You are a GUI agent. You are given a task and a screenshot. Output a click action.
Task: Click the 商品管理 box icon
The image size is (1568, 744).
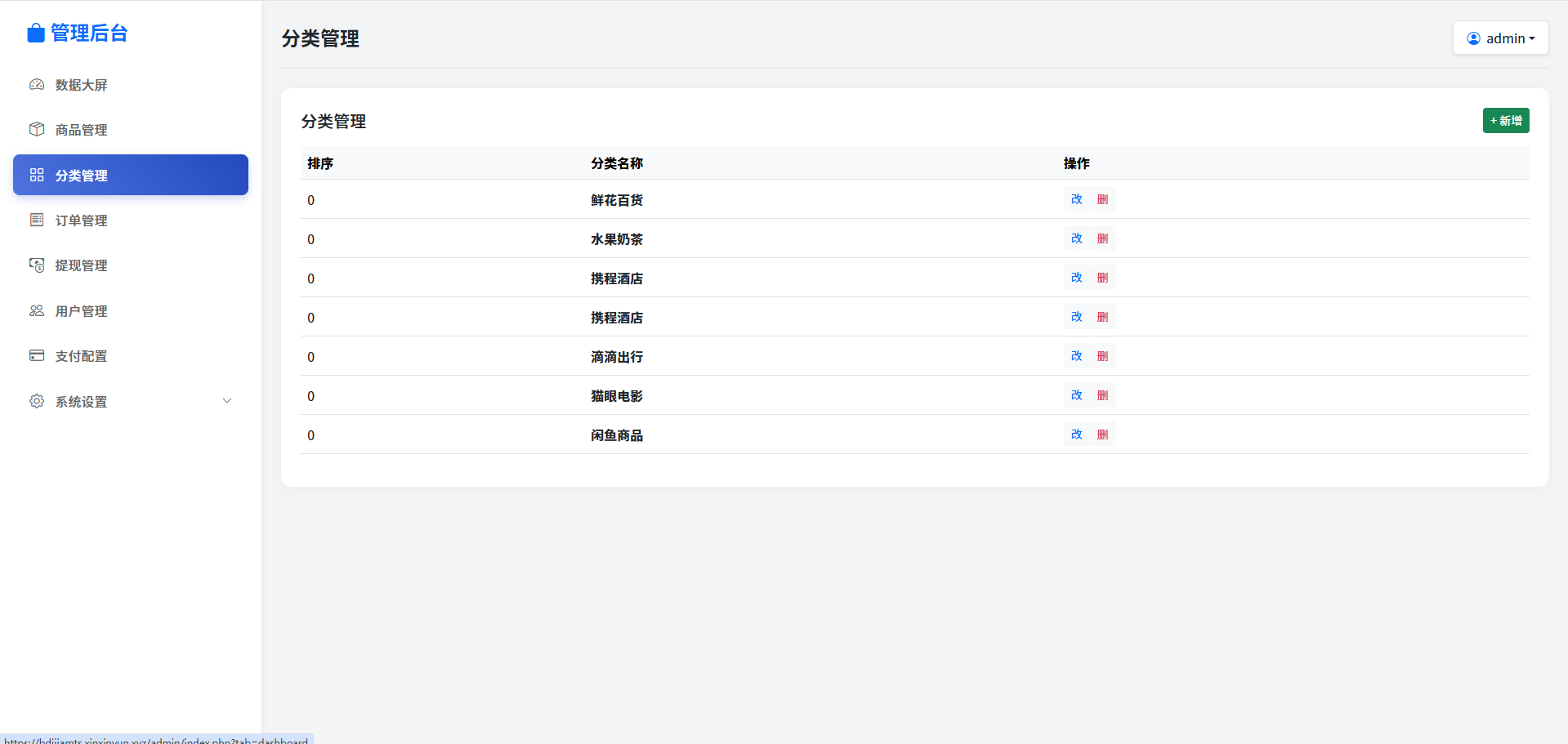pos(37,130)
